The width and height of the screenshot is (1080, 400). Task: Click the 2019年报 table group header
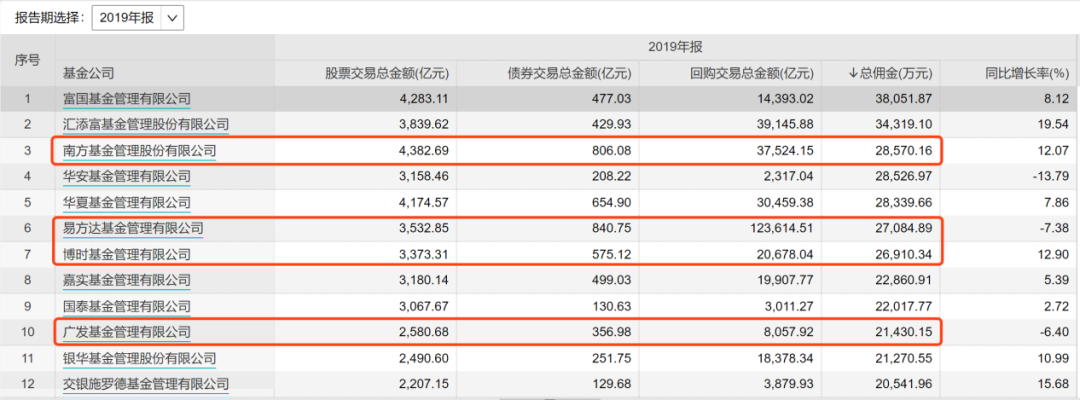click(x=675, y=47)
